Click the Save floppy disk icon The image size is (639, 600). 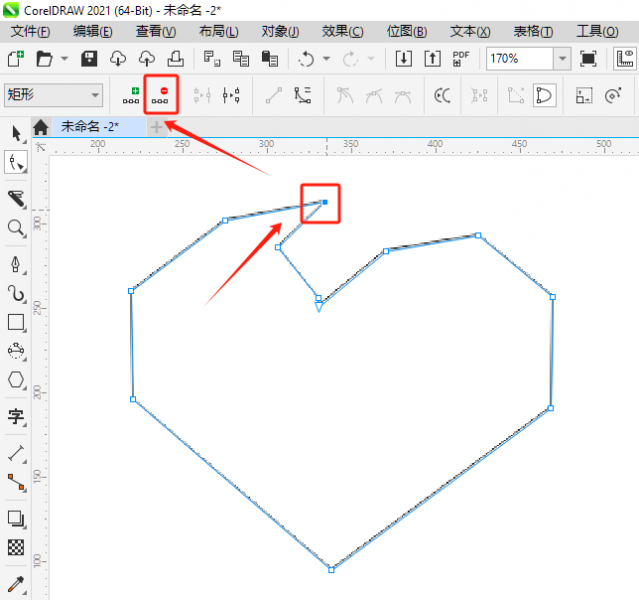89,59
